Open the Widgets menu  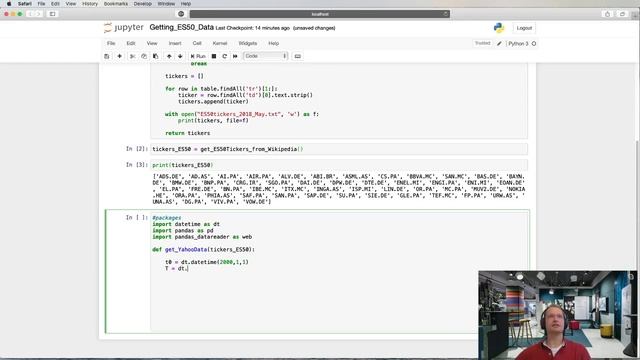click(248, 43)
